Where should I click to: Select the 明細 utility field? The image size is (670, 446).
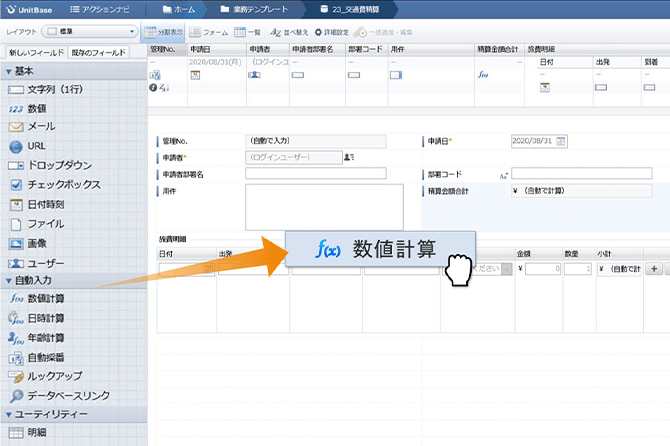(x=27, y=433)
